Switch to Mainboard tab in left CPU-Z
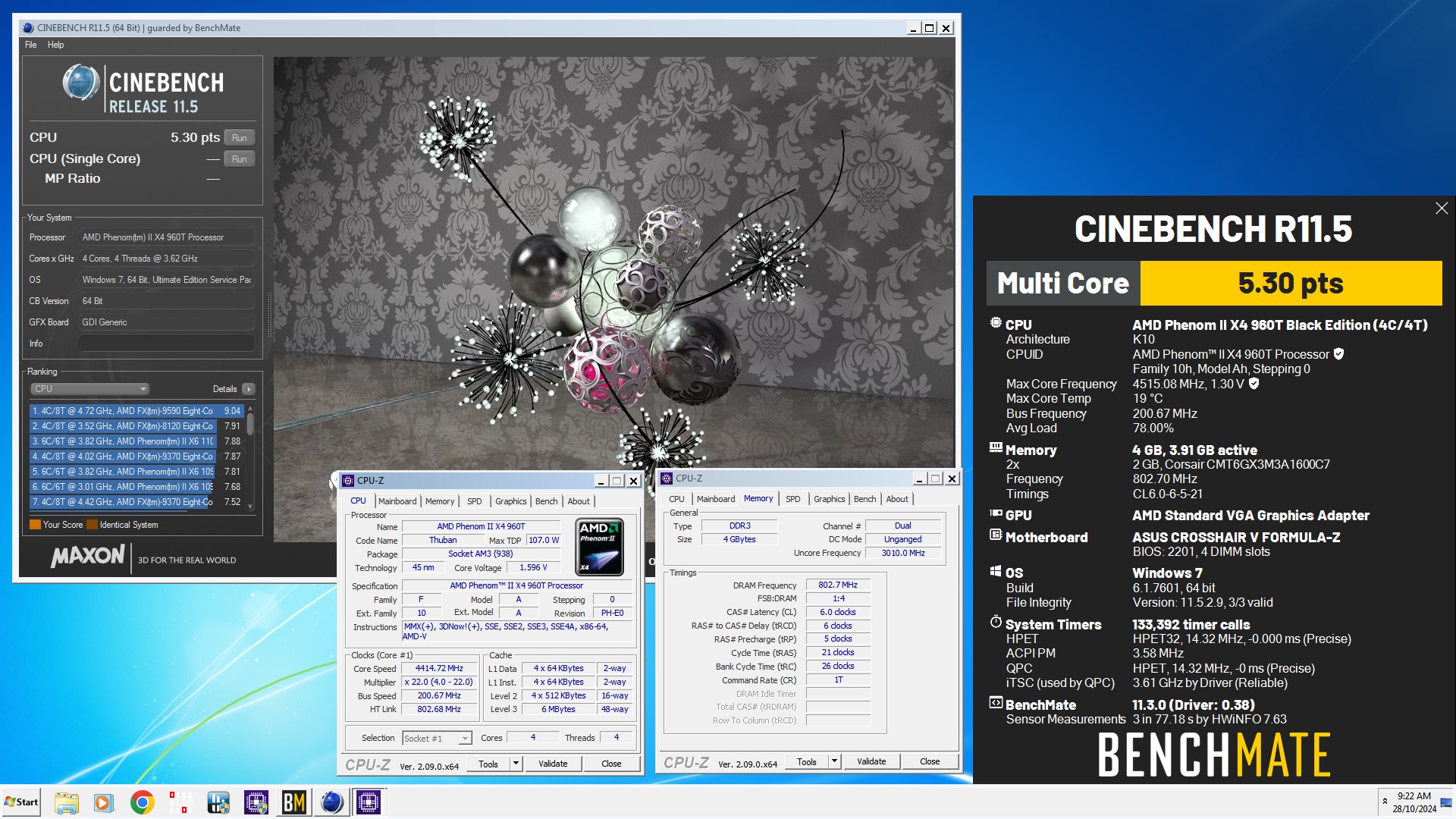Viewport: 1456px width, 819px height. point(397,501)
